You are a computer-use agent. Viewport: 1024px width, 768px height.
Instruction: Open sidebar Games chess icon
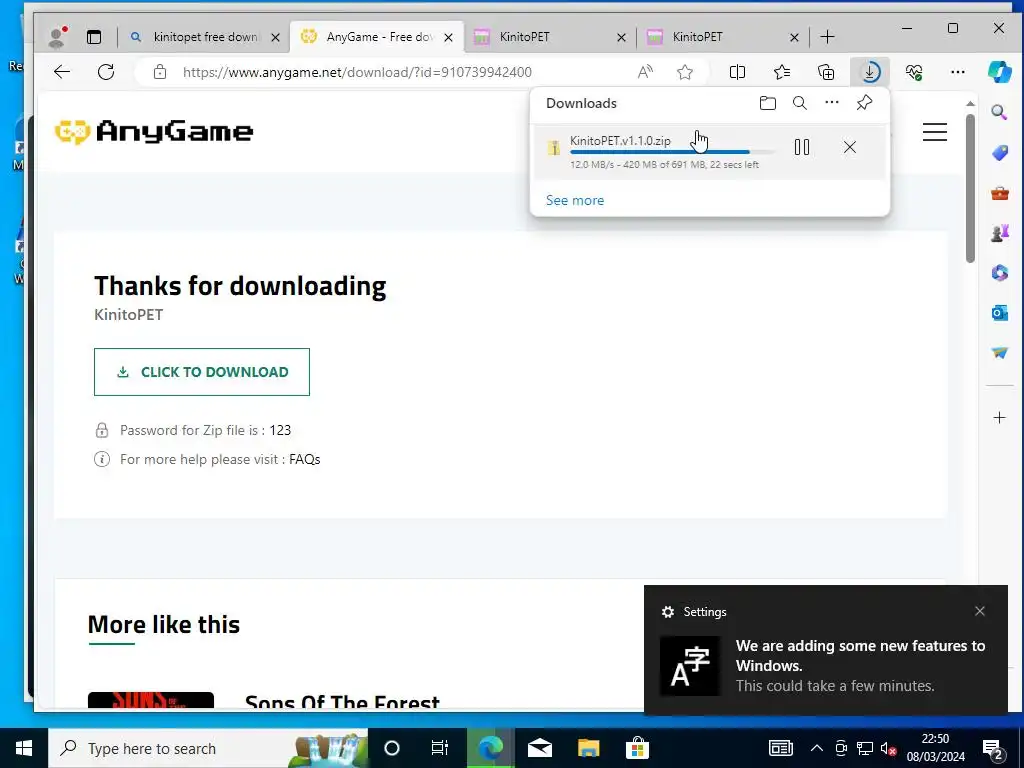point(999,232)
